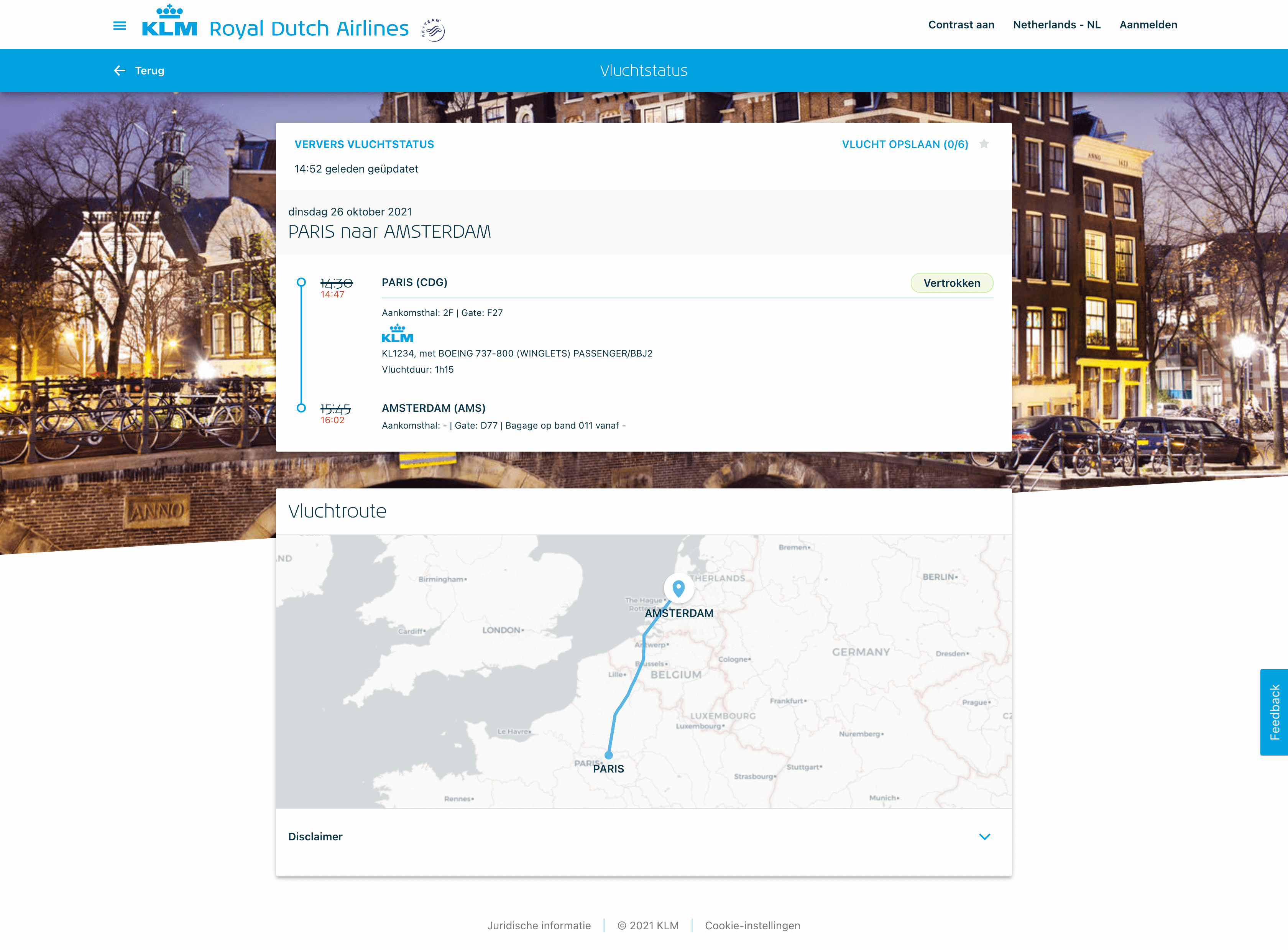The image size is (1288, 950).
Task: Click 'Aankomsthal: 2F | Gate: F27' text
Action: pos(442,313)
